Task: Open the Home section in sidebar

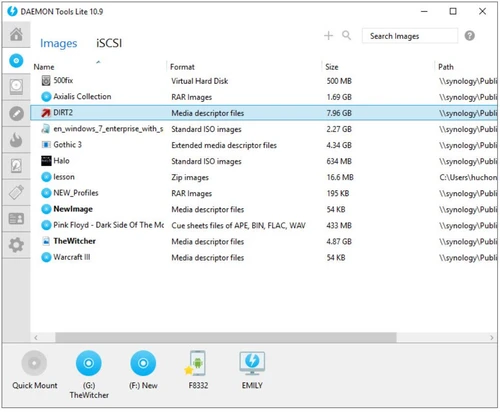Action: pyautogui.click(x=16, y=34)
